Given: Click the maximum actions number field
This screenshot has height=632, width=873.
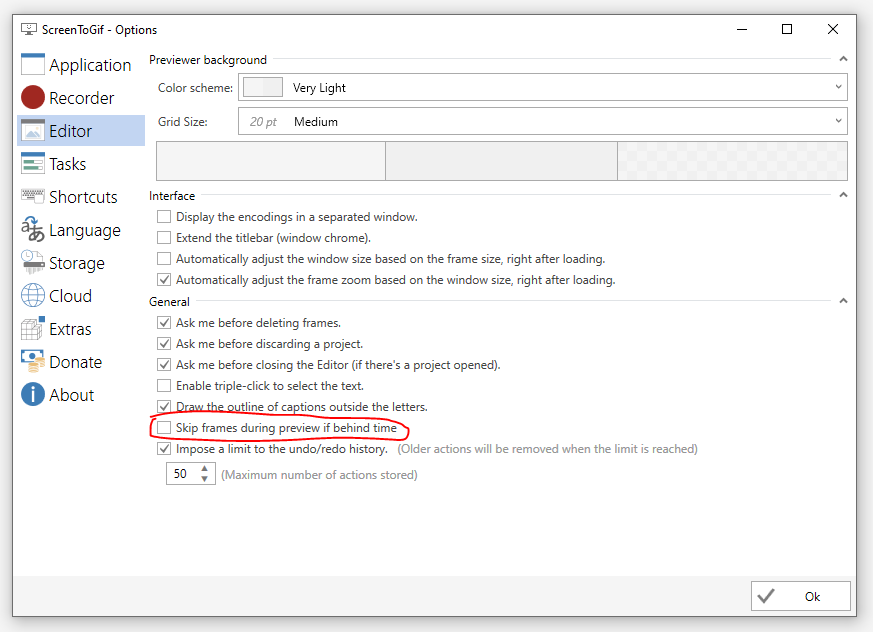Looking at the screenshot, I should (x=183, y=474).
